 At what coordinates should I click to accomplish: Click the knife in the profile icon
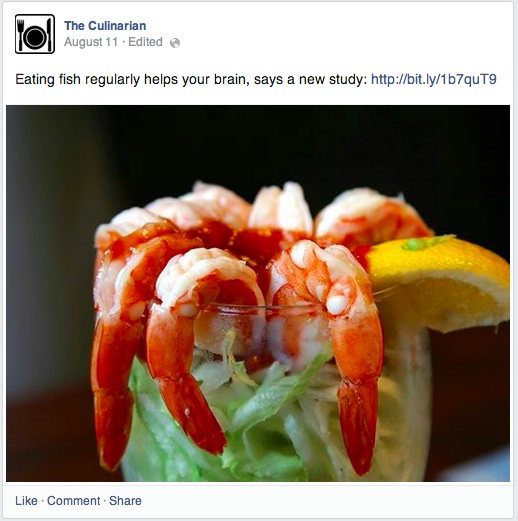(x=49, y=34)
